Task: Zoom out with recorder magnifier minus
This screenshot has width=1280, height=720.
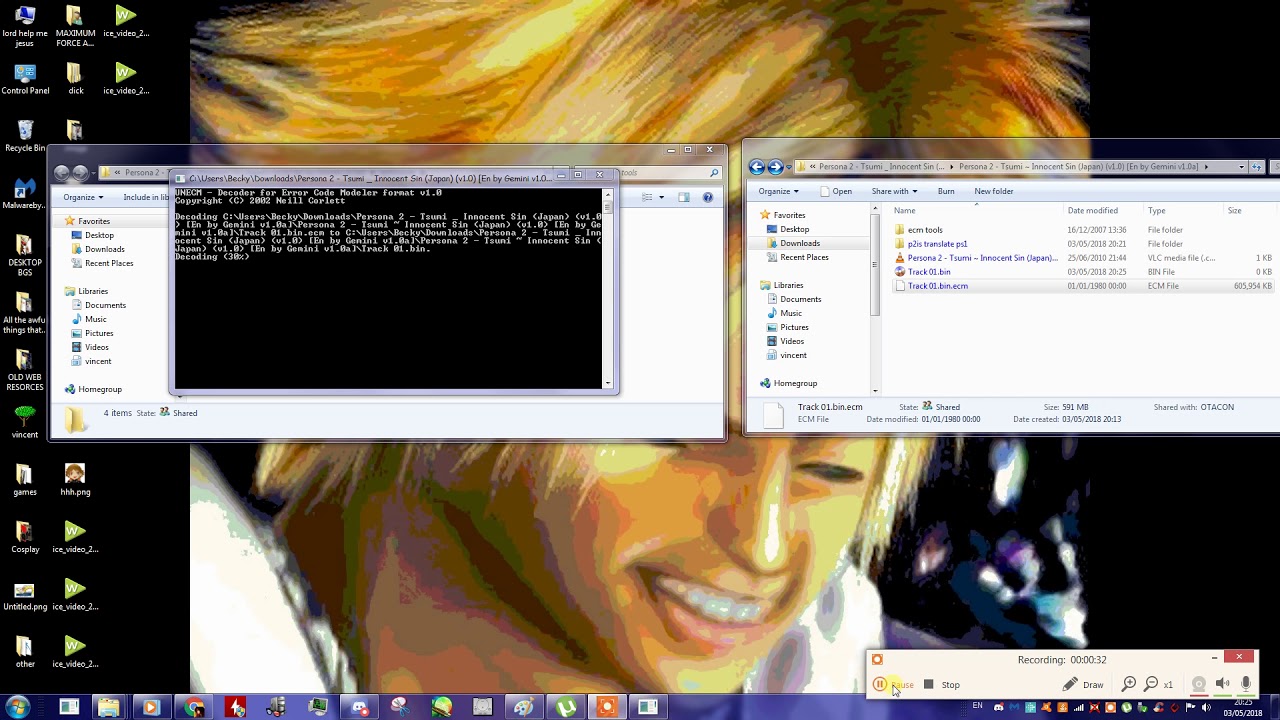Action: [x=1151, y=685]
